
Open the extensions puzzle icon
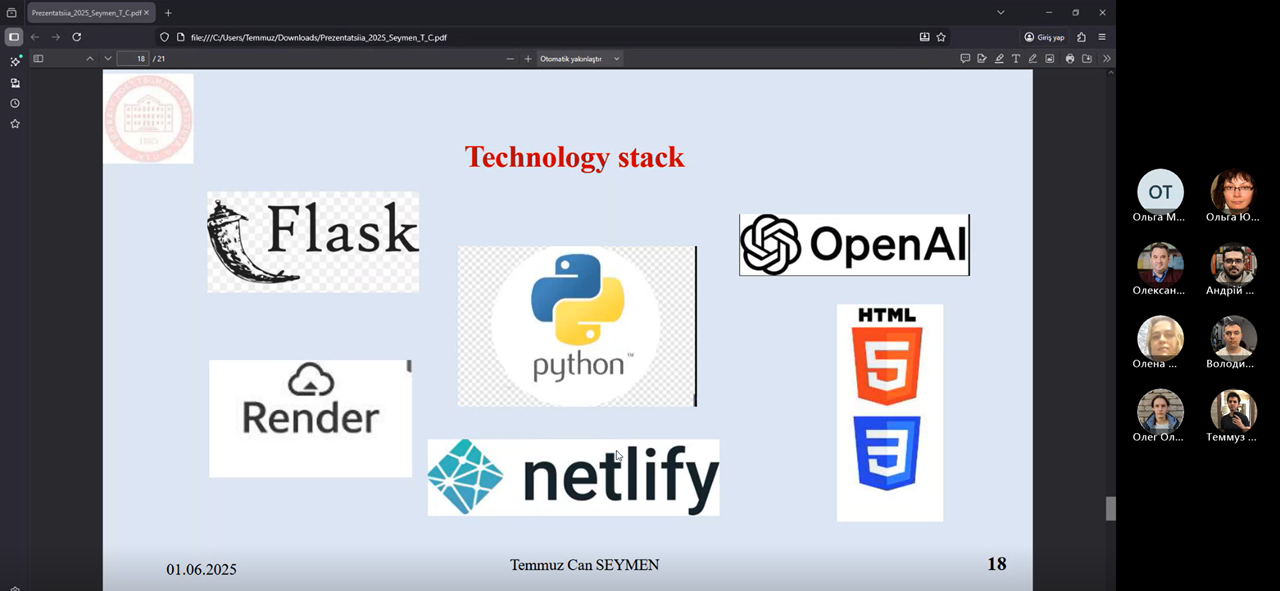pos(1081,37)
